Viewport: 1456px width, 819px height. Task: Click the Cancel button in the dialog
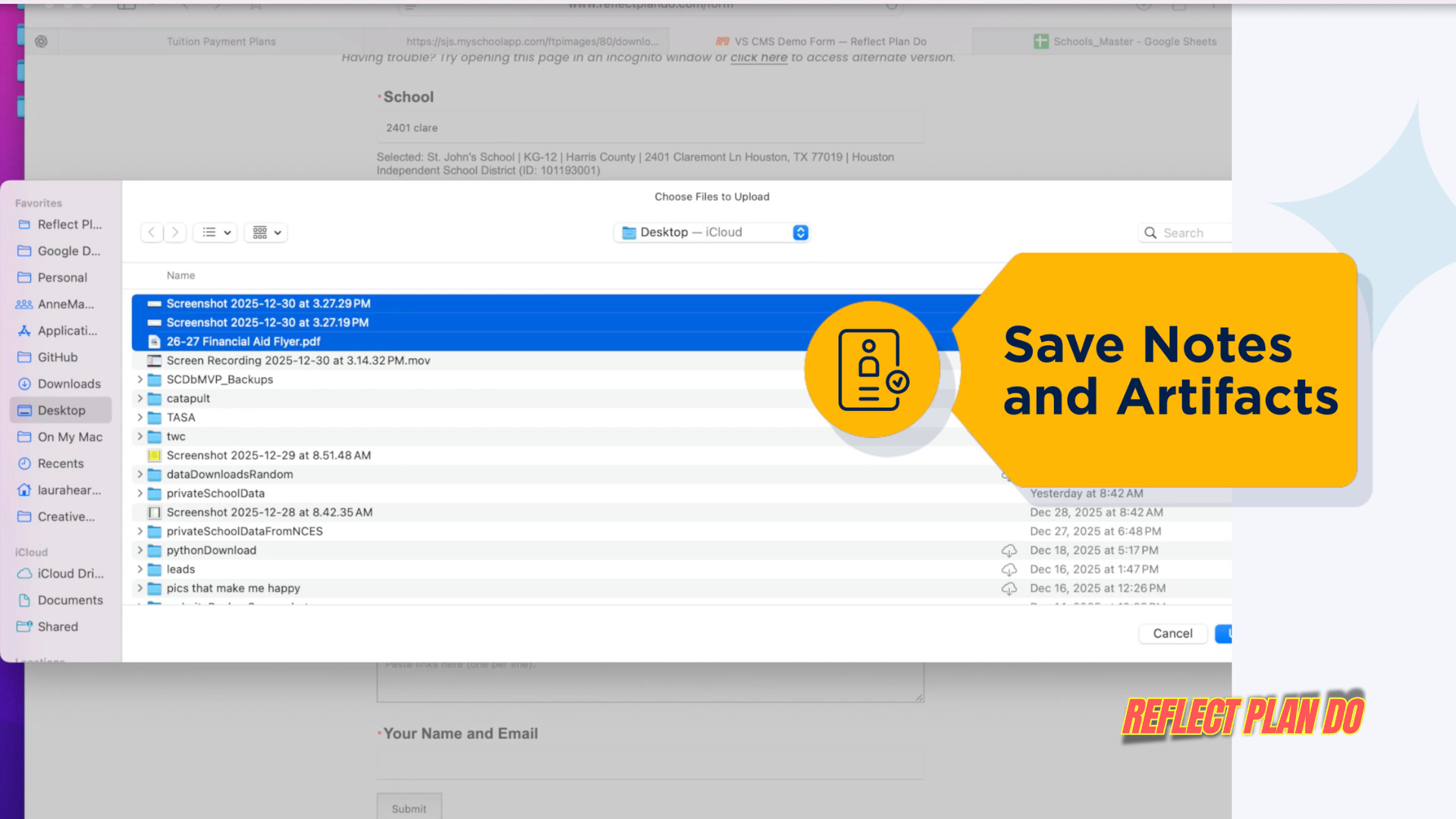click(x=1172, y=633)
